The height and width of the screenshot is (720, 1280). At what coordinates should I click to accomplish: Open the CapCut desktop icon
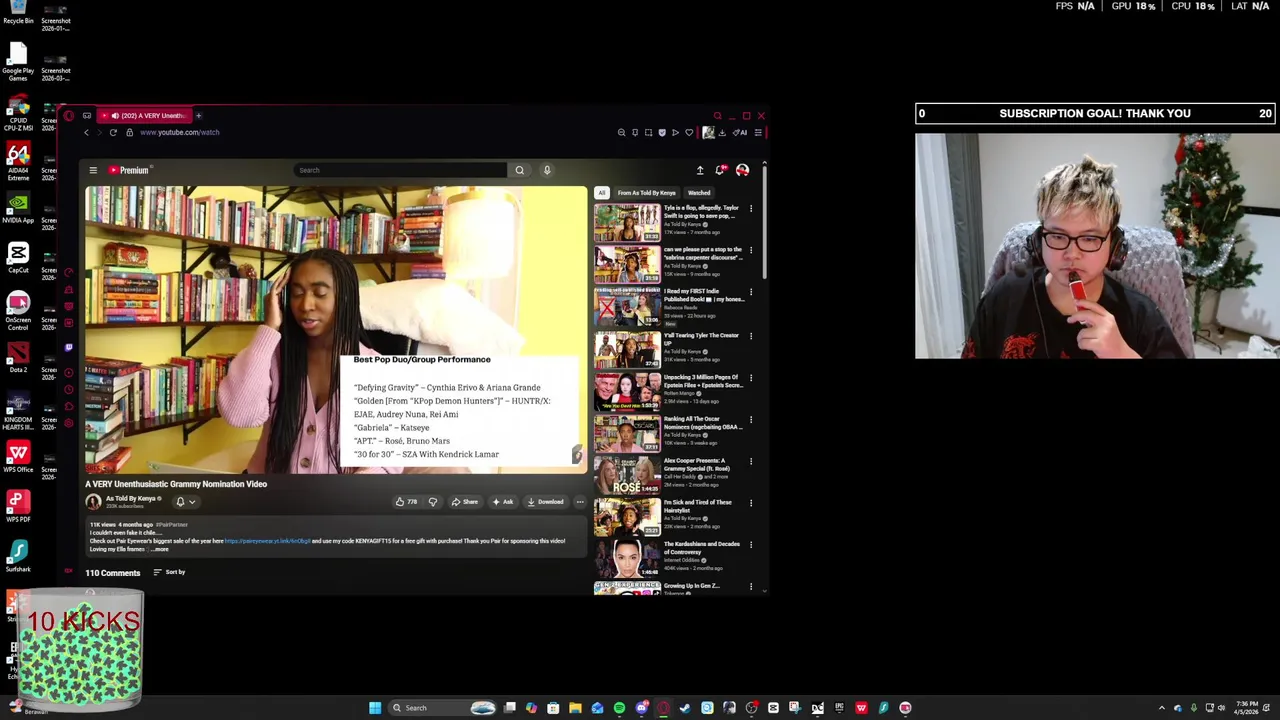click(x=18, y=258)
